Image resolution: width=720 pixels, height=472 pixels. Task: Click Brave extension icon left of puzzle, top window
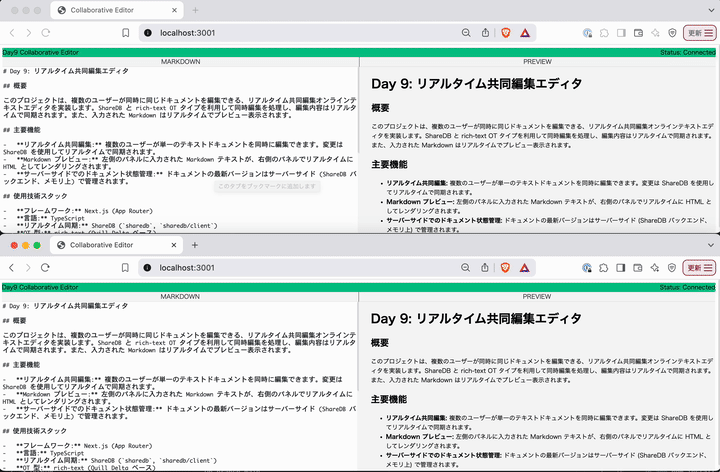click(587, 33)
